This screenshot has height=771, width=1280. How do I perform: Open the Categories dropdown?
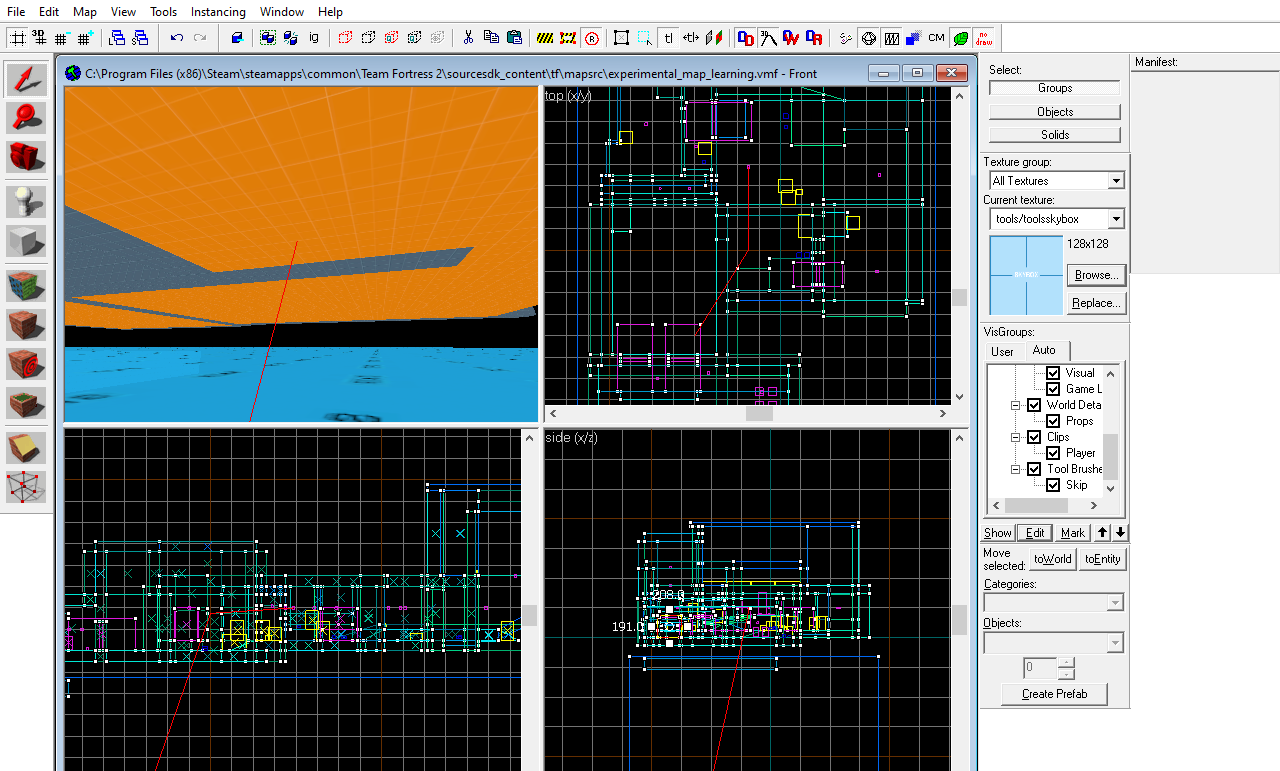pos(1114,603)
